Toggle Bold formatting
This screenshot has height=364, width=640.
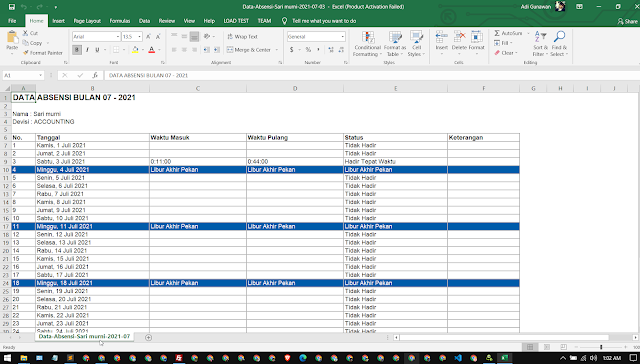tap(77, 50)
